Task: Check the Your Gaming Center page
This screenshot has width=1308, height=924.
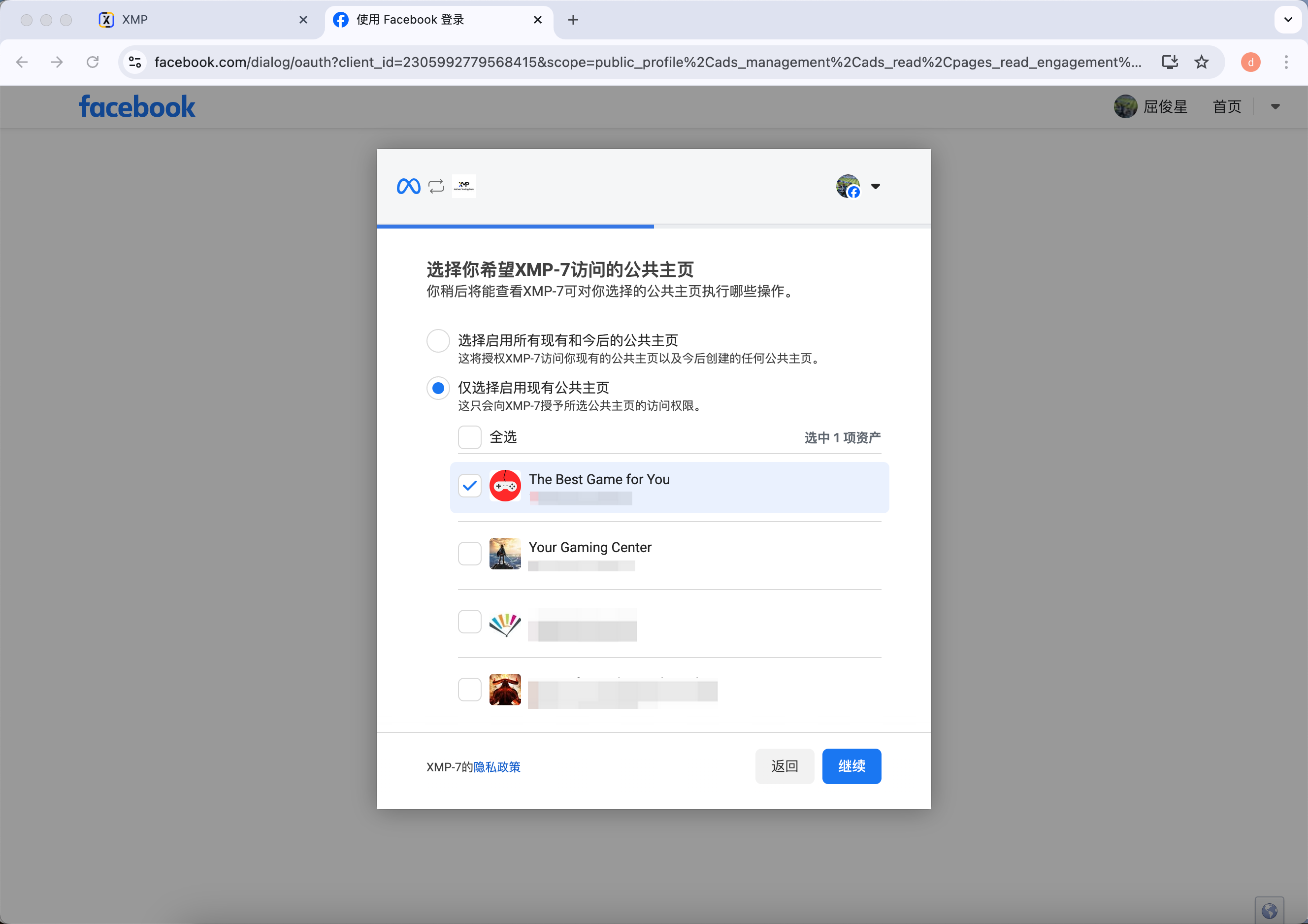Action: point(469,554)
